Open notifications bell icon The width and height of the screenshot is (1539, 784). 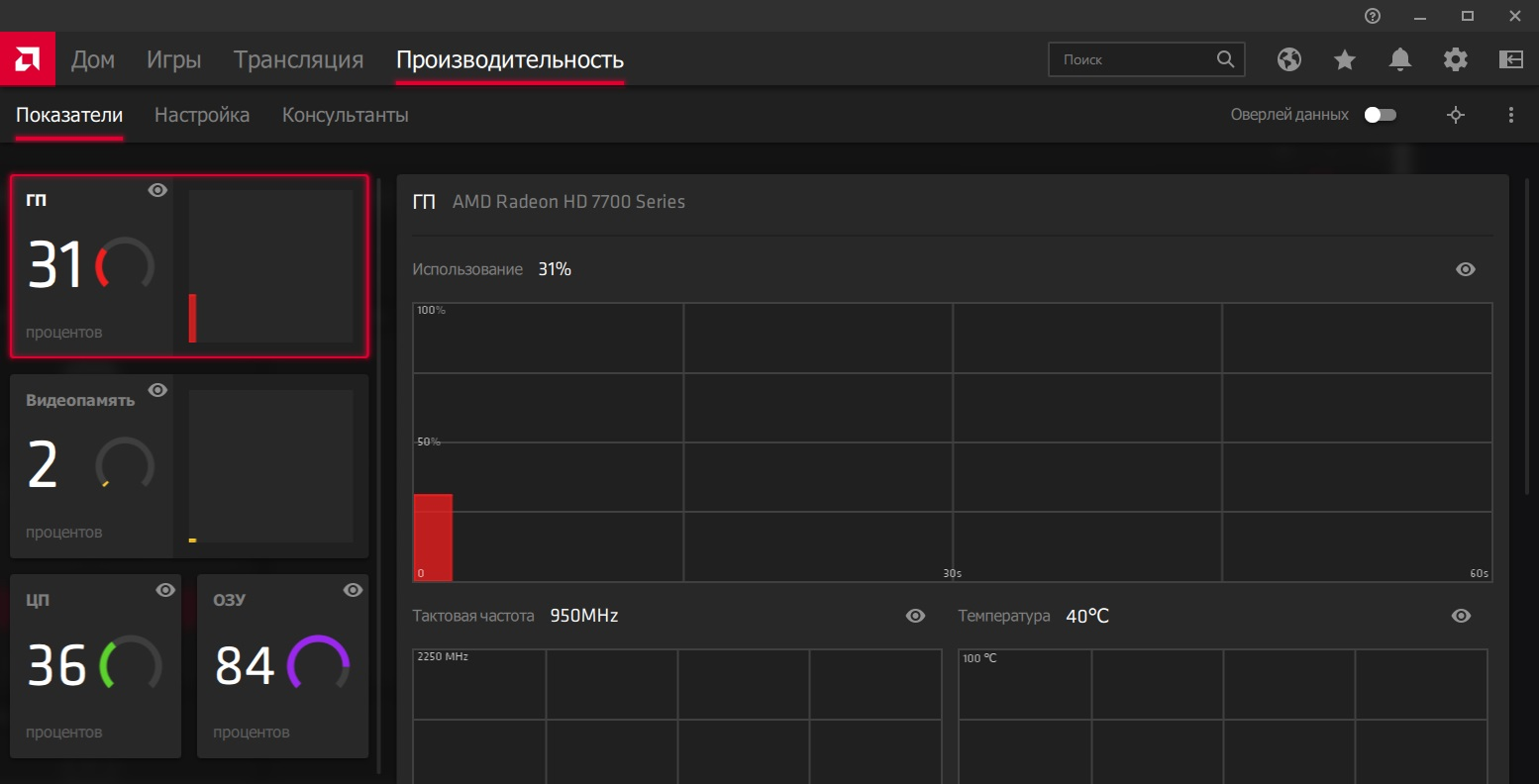coord(1400,59)
